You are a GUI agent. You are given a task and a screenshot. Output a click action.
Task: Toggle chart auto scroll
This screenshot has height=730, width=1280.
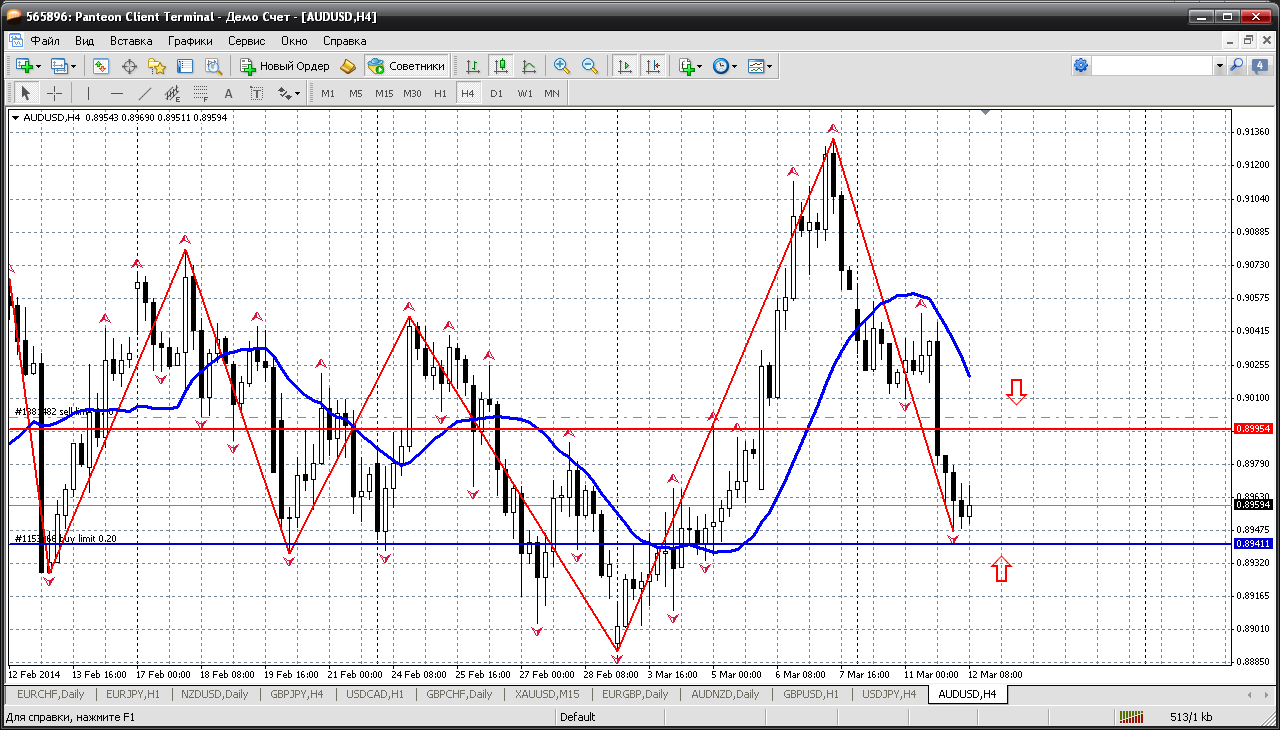pos(625,66)
